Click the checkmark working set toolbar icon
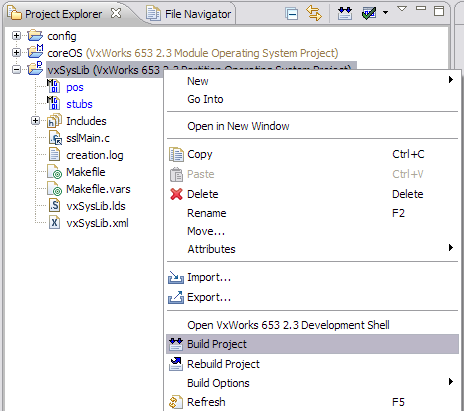Viewport: 464px width, 411px height. pyautogui.click(x=369, y=13)
